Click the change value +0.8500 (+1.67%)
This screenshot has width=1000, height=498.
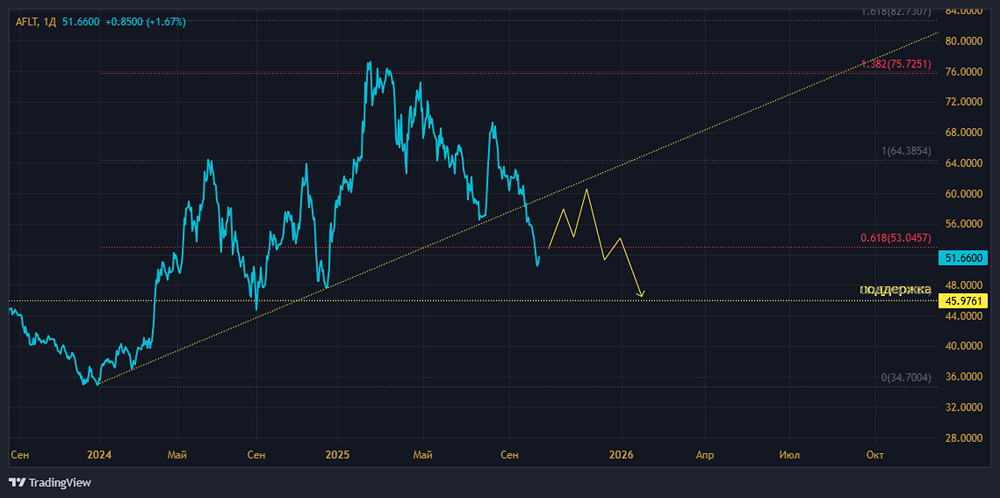(x=145, y=22)
